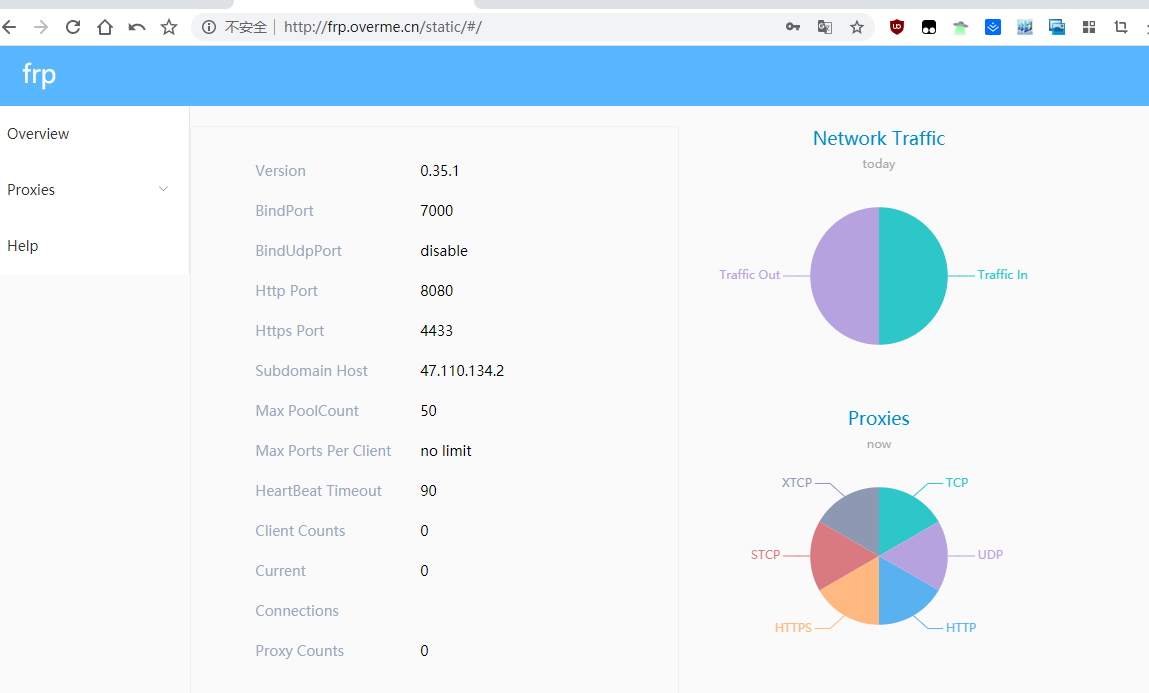Screen dimensions: 1149x693
Task: Click the frp logo in header
Action: point(39,74)
